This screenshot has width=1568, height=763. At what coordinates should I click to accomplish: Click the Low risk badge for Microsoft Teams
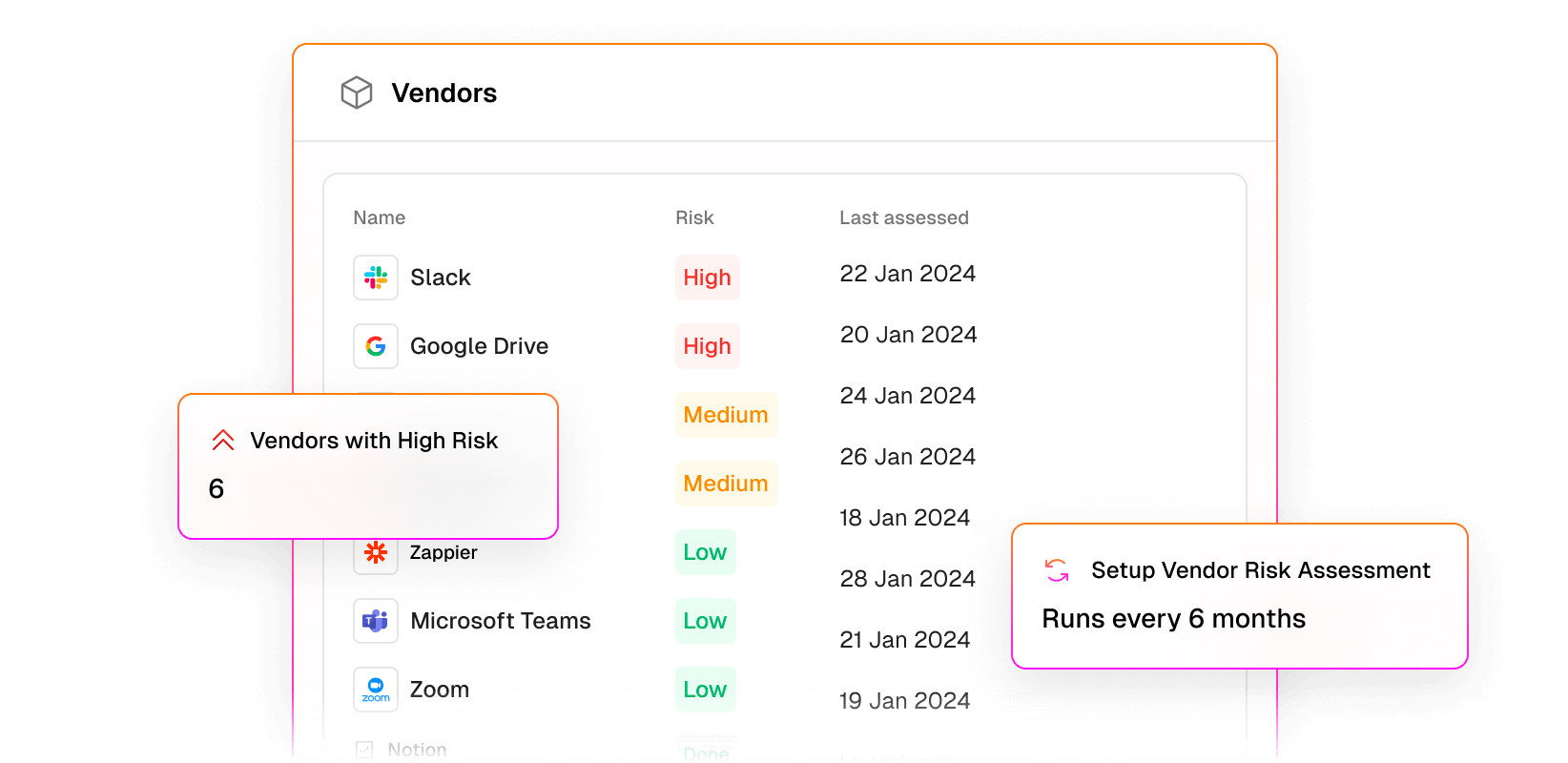pos(706,621)
